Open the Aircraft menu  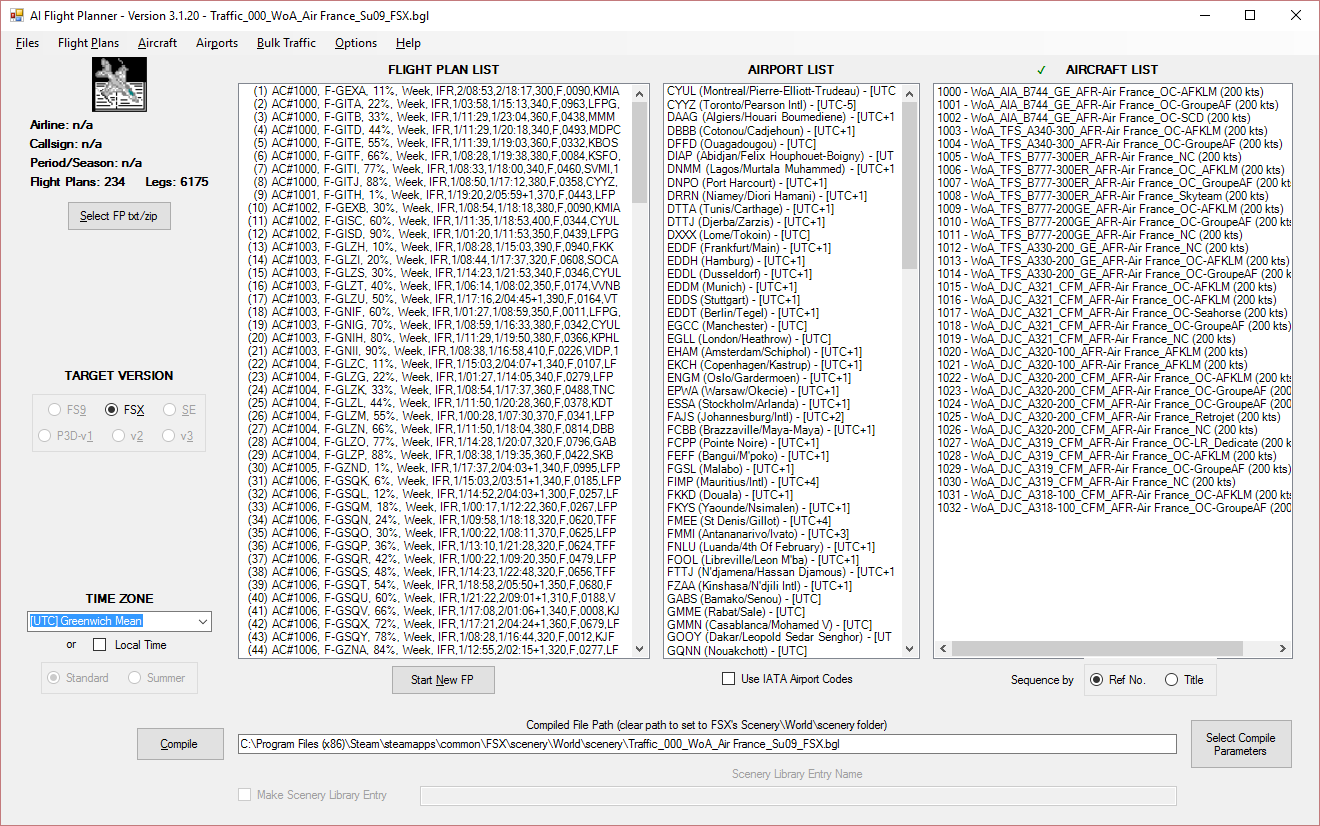tap(157, 43)
